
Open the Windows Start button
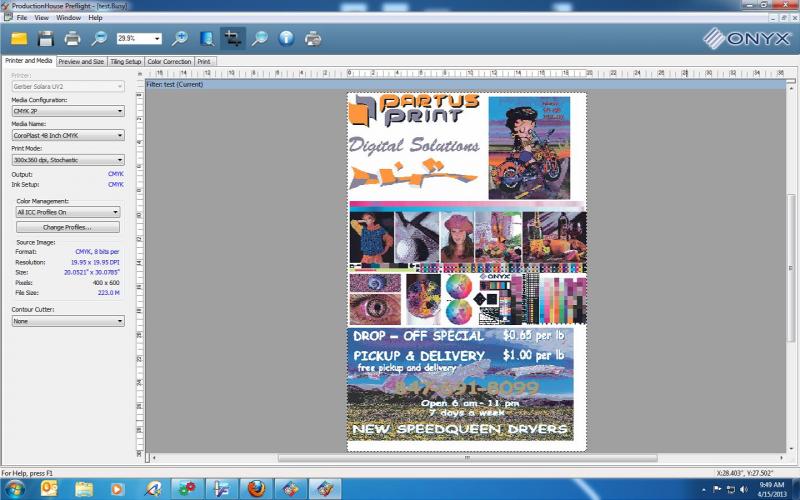pos(14,489)
